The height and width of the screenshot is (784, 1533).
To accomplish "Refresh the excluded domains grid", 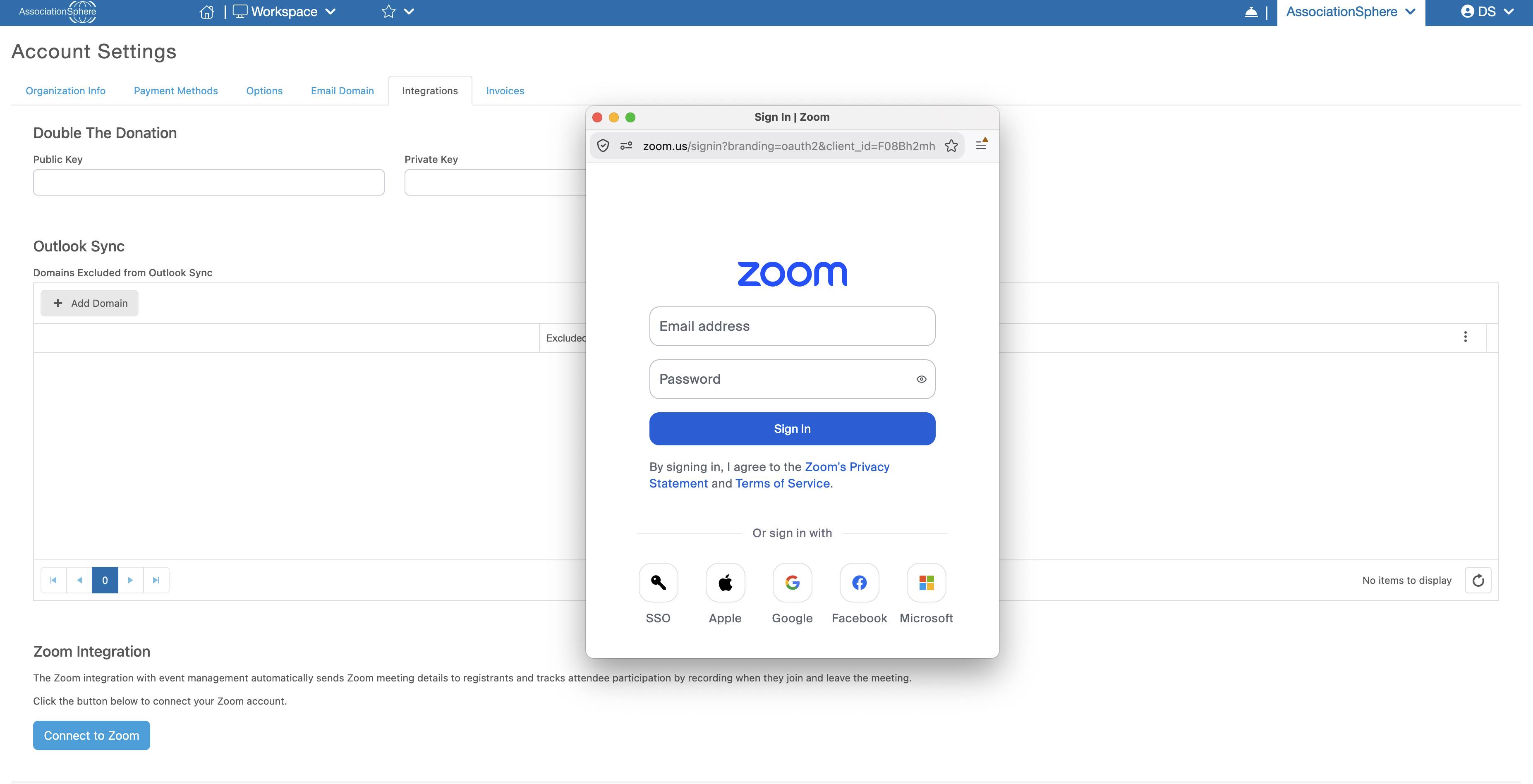I will pos(1478,580).
